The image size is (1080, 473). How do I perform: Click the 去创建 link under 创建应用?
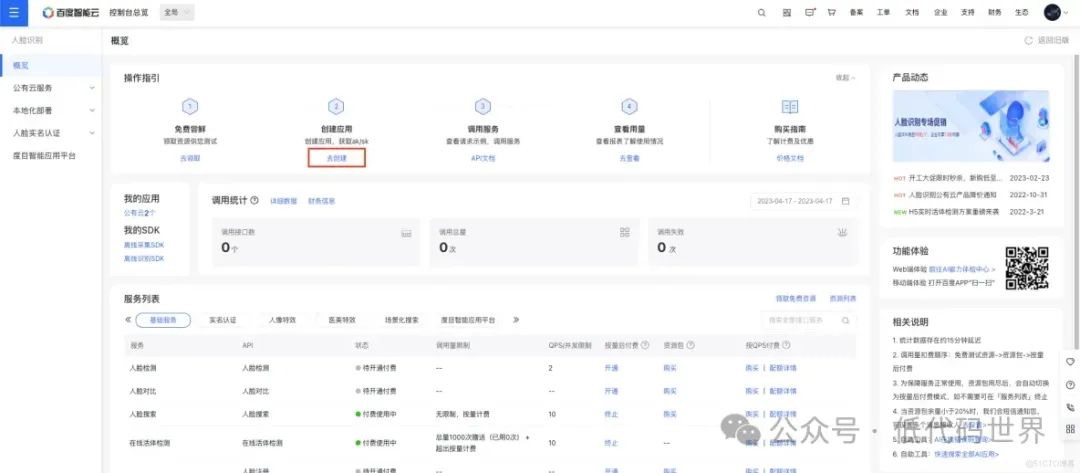tap(337, 158)
